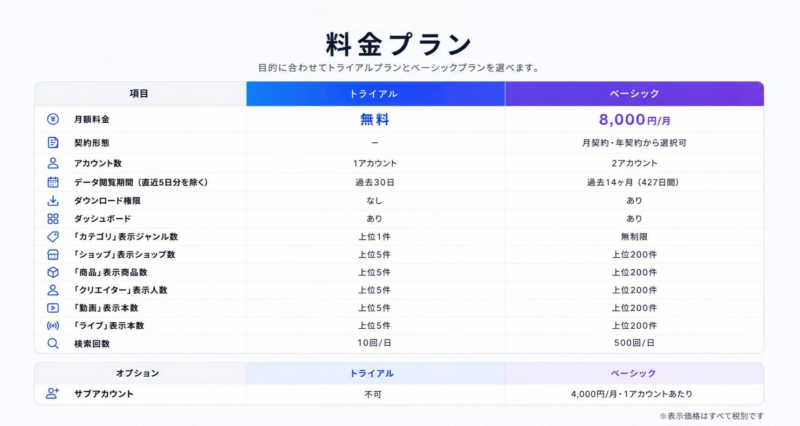Click the storefront icon beside ショップ row

coord(53,254)
